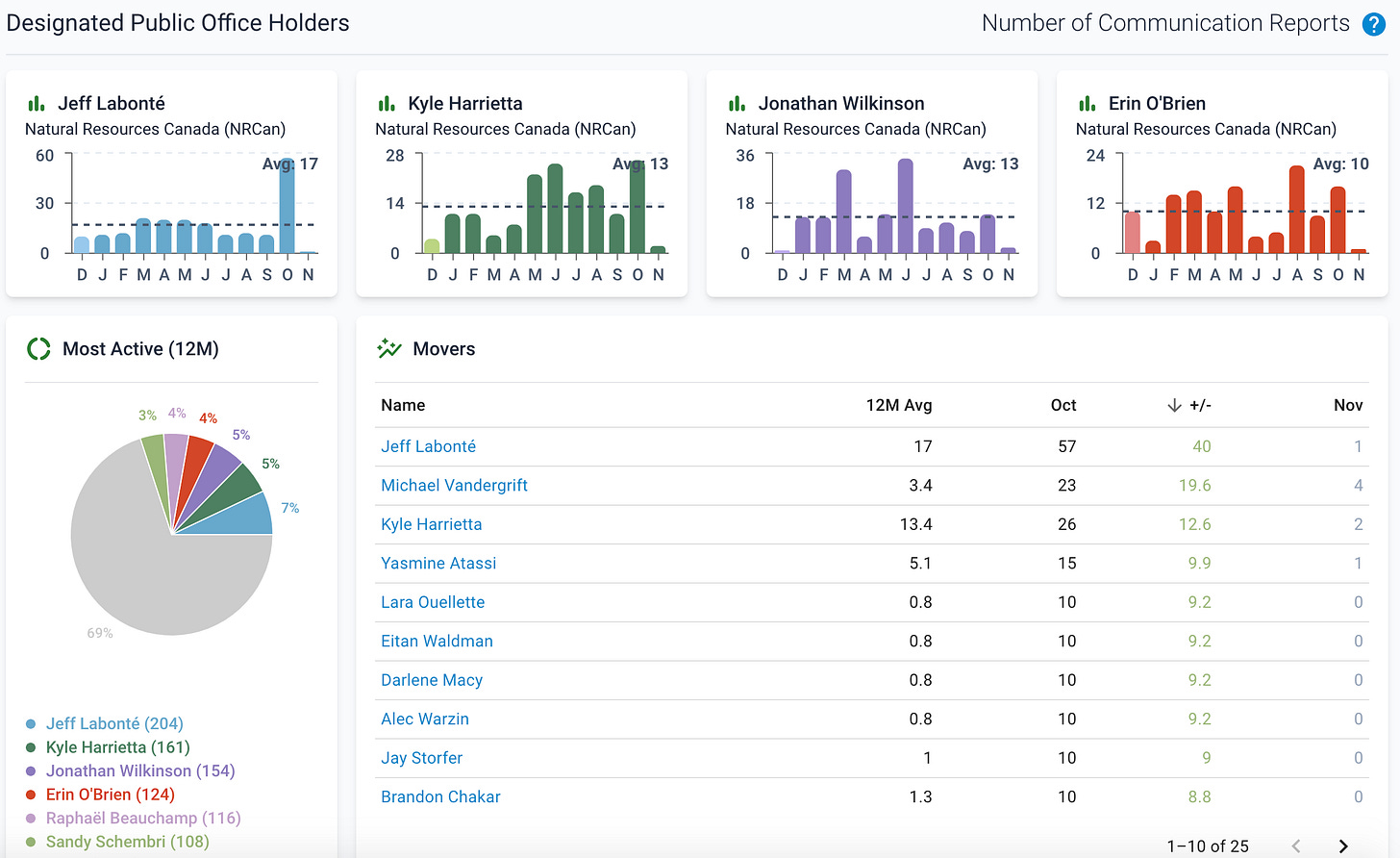The image size is (1400, 858).
Task: Open Darlene Macy link
Action: [432, 680]
